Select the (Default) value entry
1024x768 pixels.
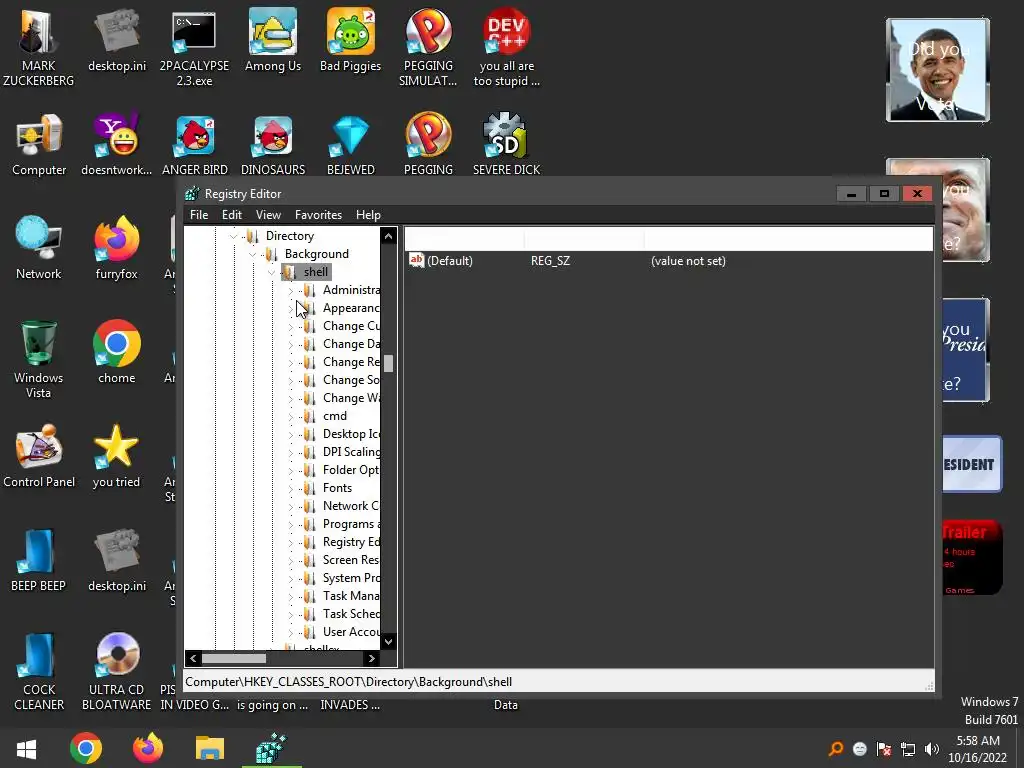[450, 261]
